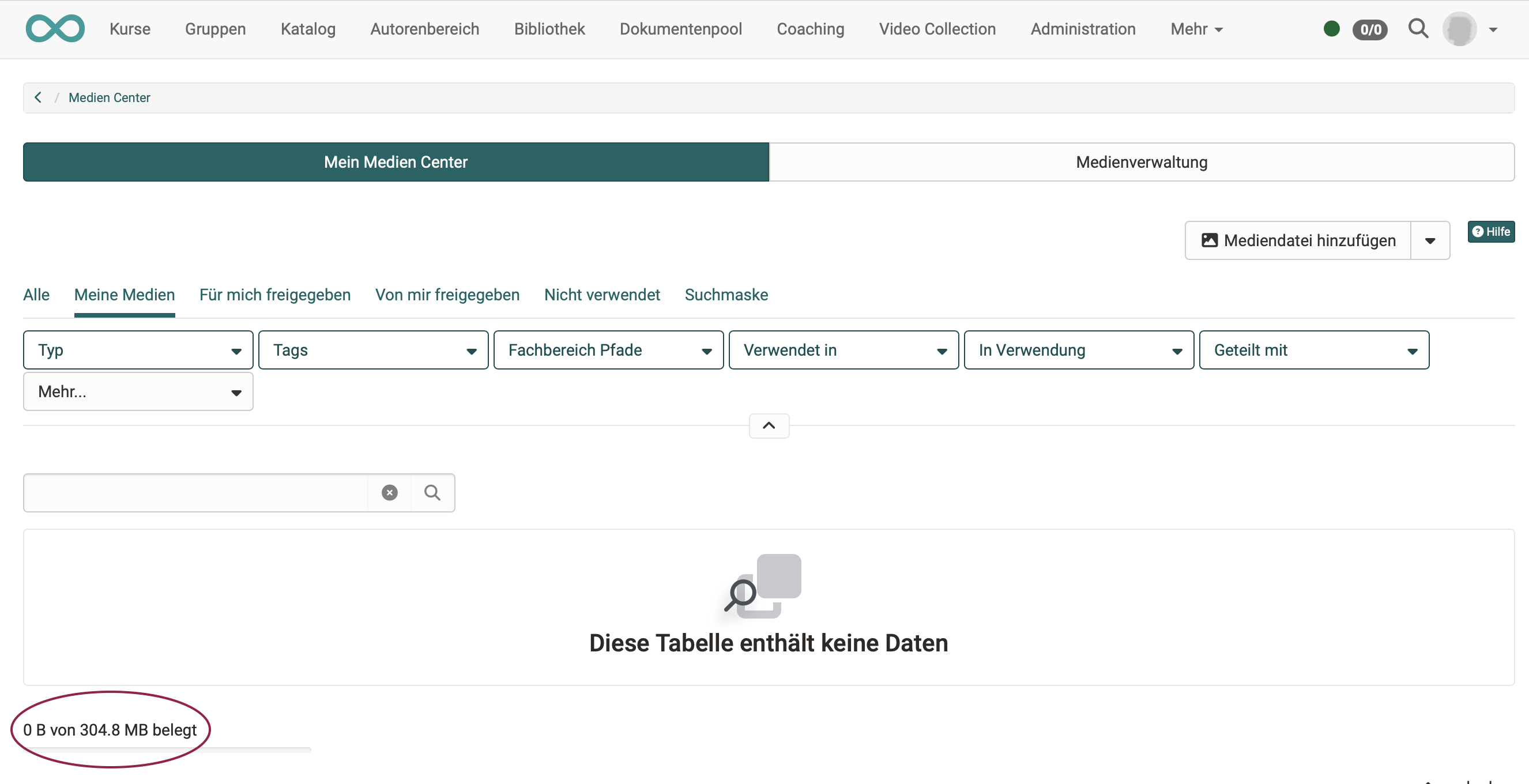This screenshot has height=784, width=1529.
Task: Collapse the filter panel using the chevron
Action: click(x=768, y=424)
